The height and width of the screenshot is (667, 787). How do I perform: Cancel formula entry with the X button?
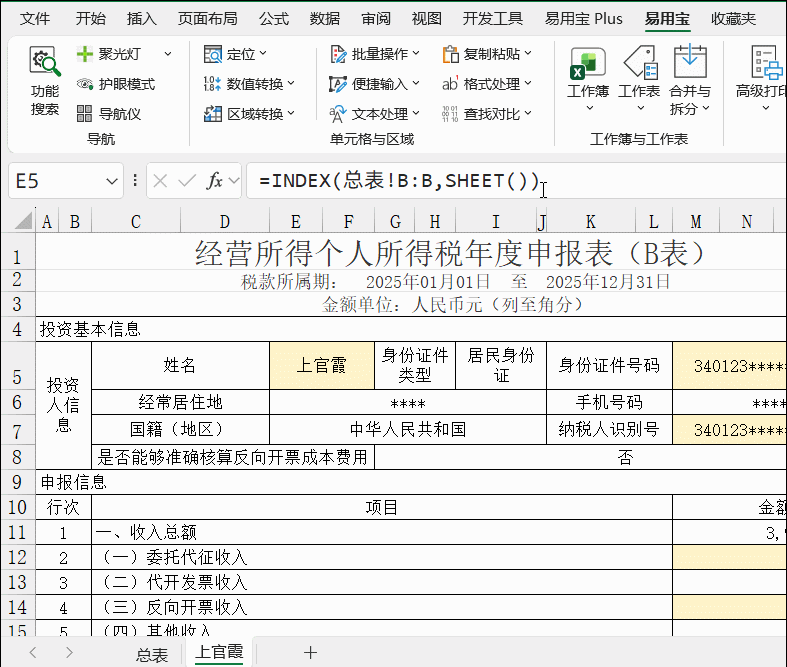(160, 181)
